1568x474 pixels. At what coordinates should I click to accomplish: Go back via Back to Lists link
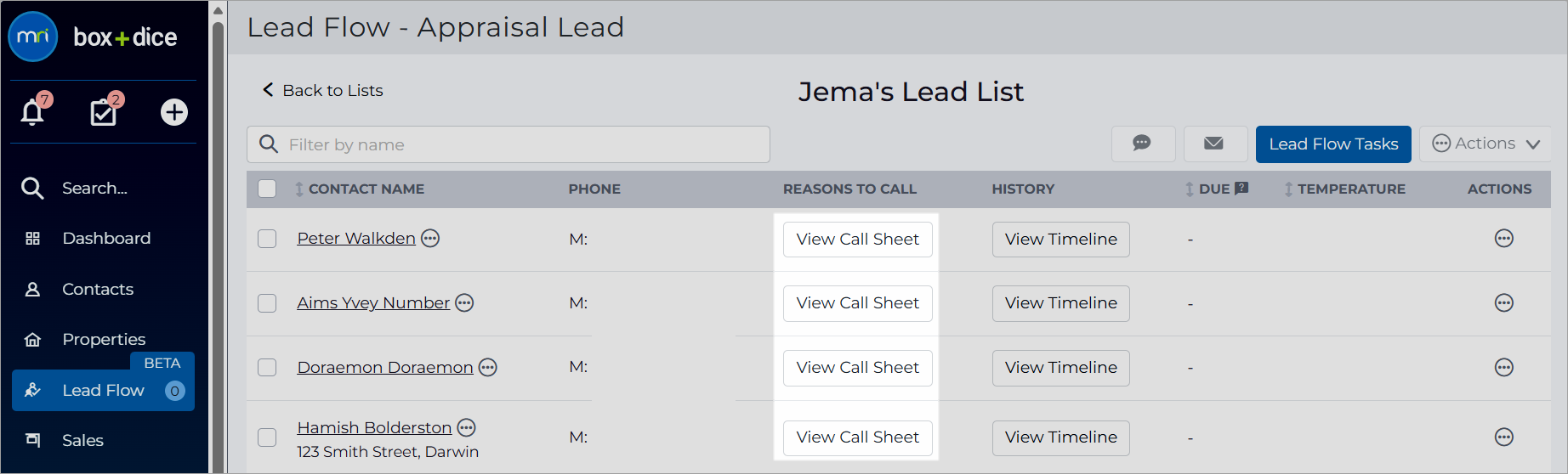pyautogui.click(x=322, y=90)
